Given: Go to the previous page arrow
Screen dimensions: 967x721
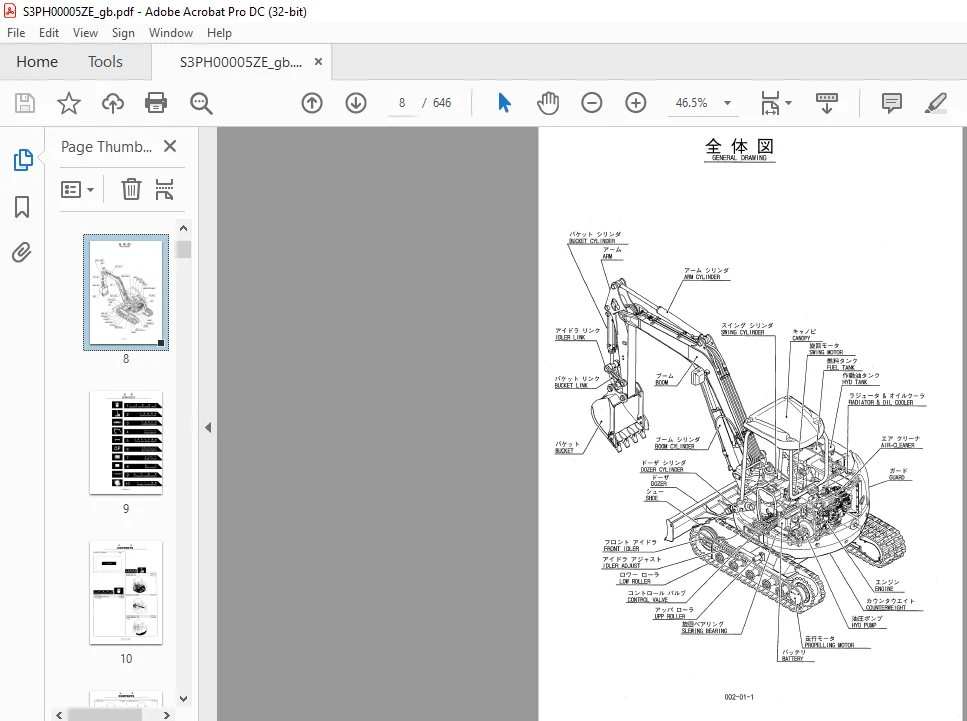Looking at the screenshot, I should 312,103.
